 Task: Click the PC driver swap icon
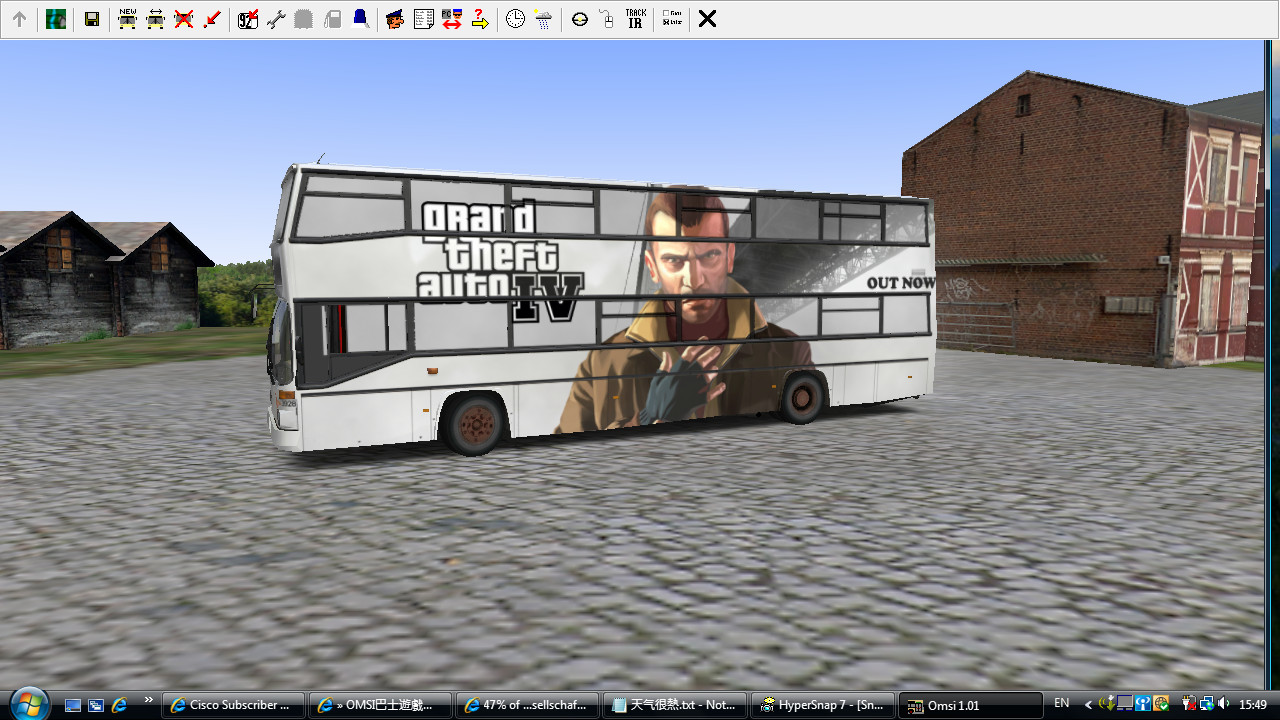click(x=451, y=19)
